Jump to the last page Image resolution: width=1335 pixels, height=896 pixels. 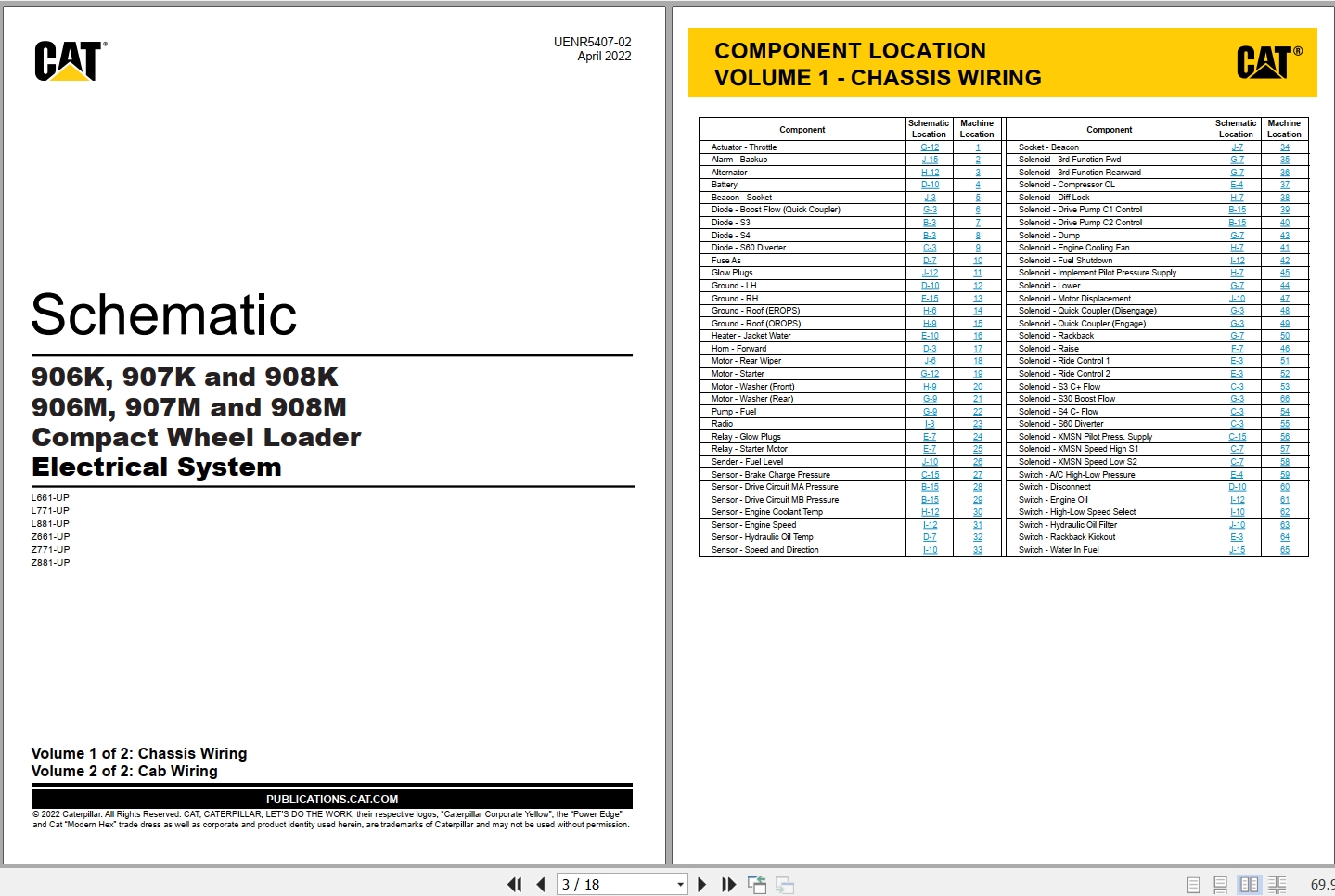pos(728,885)
